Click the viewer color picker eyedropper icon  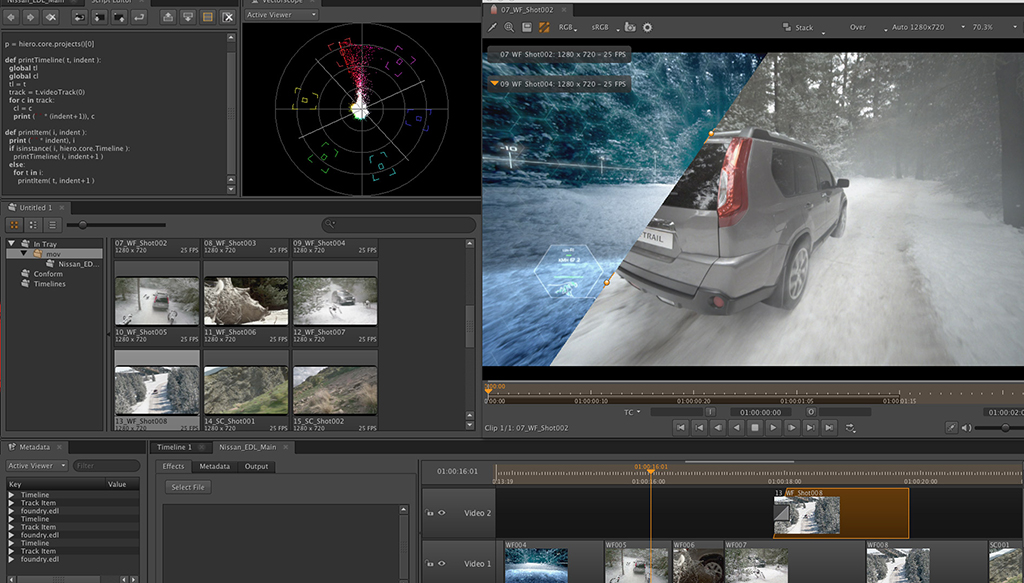[x=492, y=27]
